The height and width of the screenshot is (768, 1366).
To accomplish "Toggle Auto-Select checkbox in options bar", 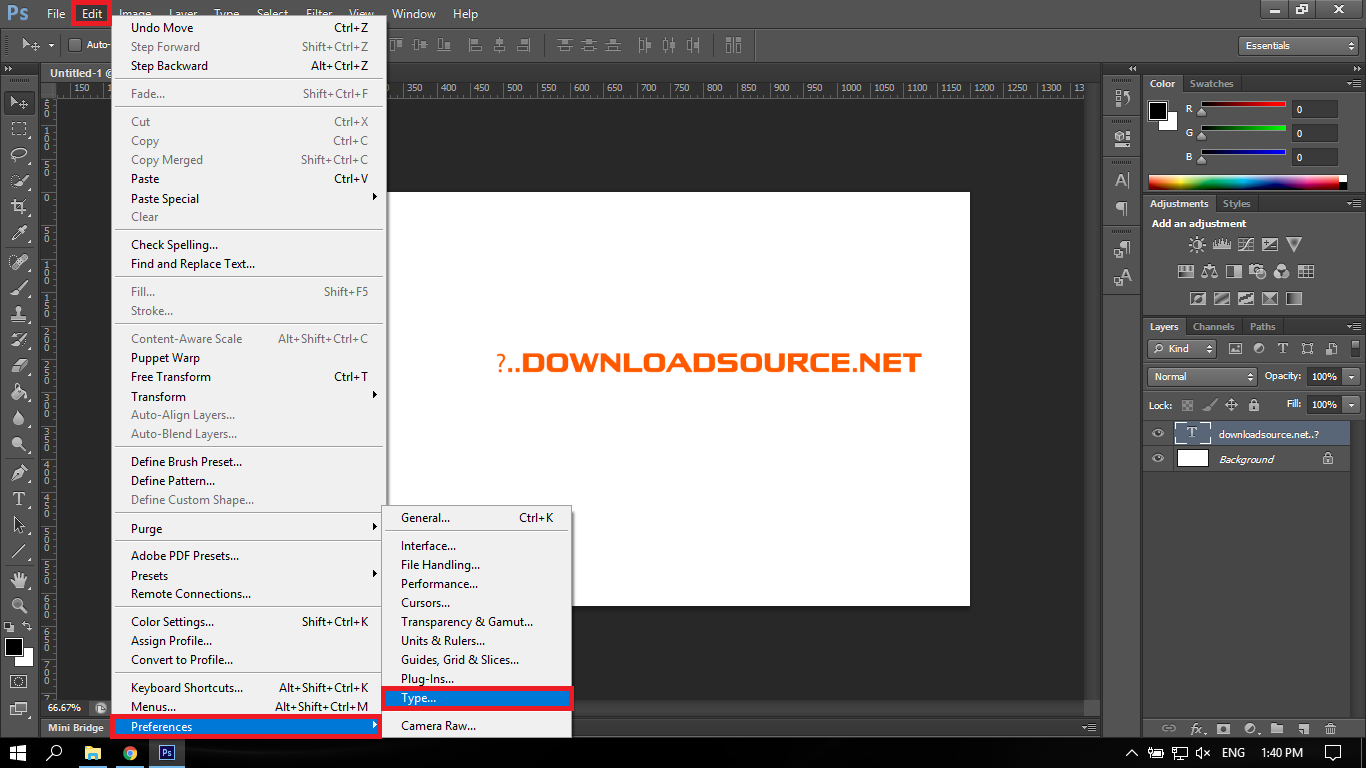I will [75, 45].
